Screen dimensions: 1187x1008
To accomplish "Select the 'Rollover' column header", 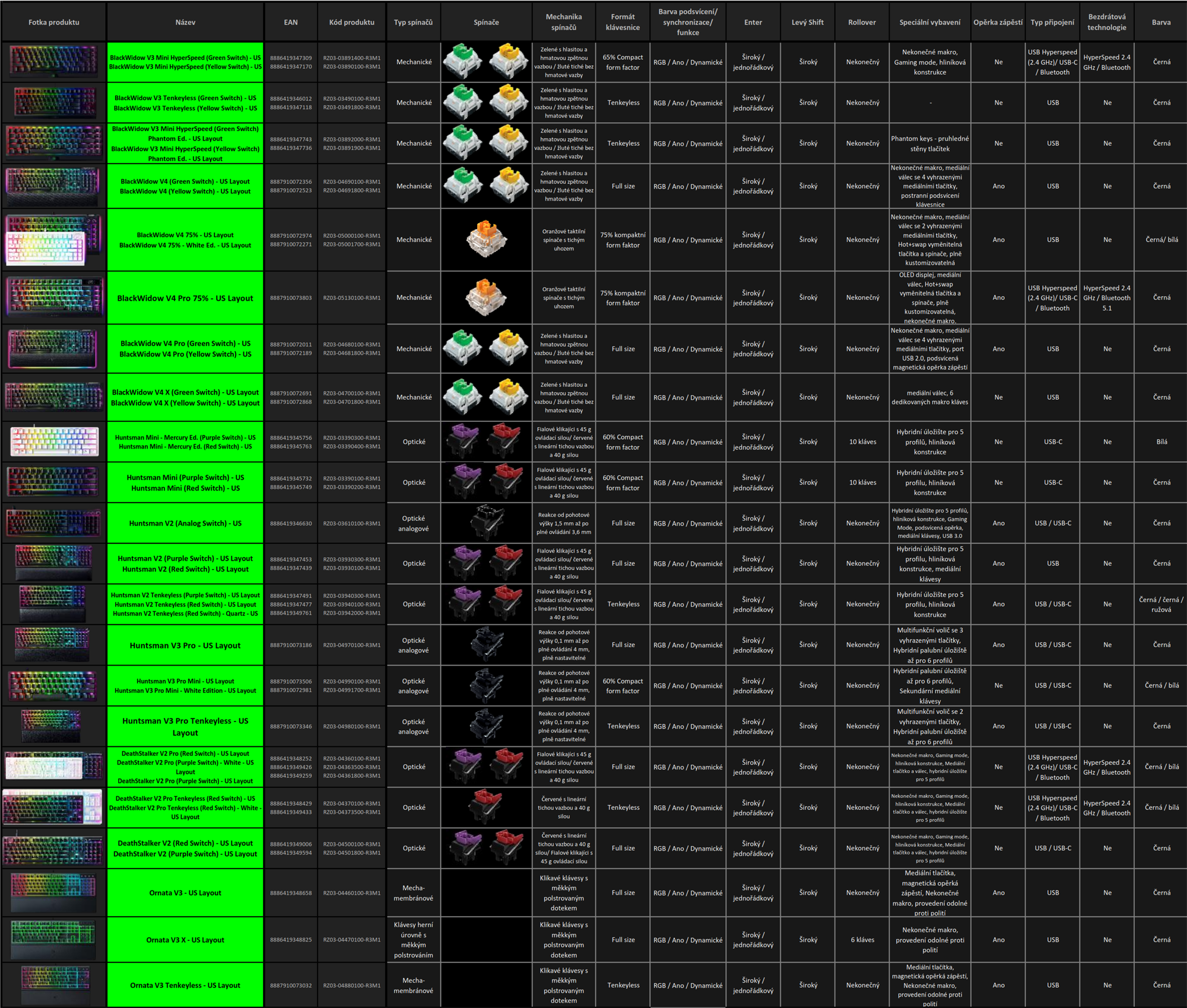I will point(862,22).
